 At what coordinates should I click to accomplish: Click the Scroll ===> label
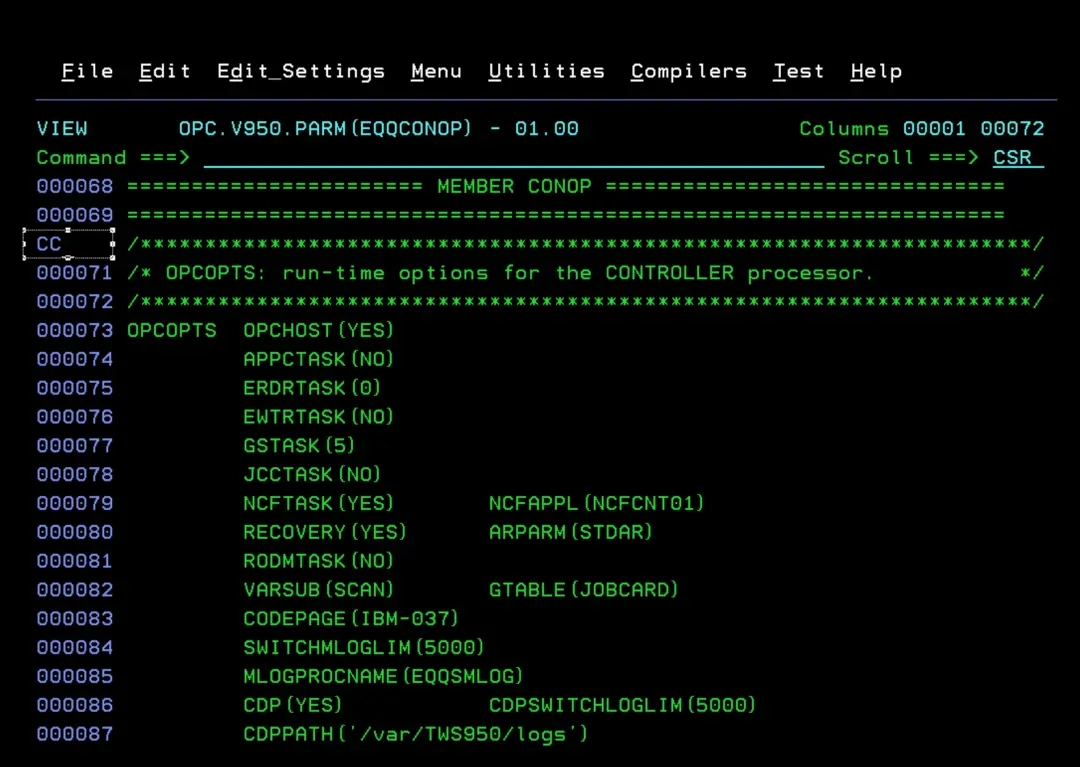(x=908, y=158)
